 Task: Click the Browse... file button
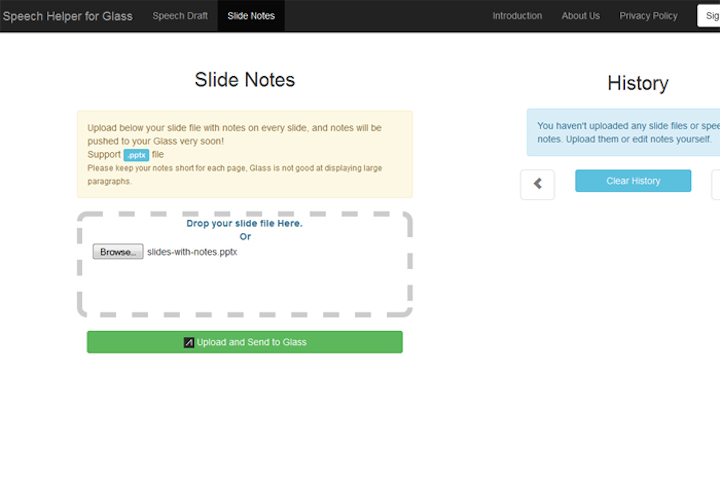[118, 252]
